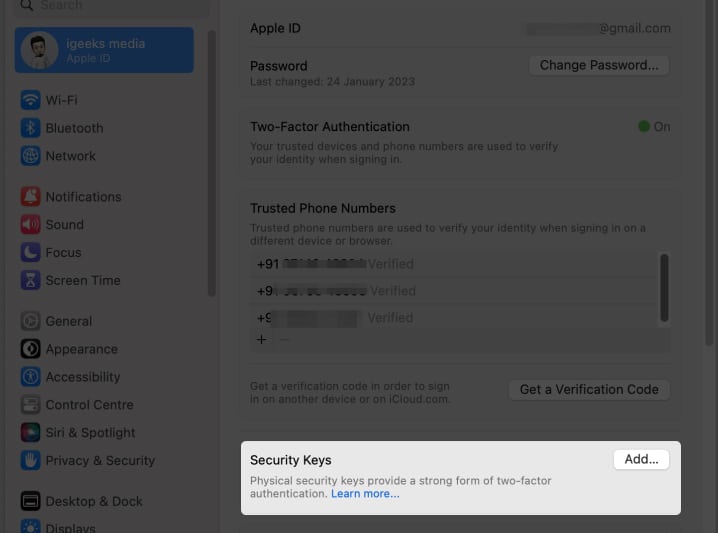718x533 pixels.
Task: Add a new Security Key
Action: pos(640,460)
